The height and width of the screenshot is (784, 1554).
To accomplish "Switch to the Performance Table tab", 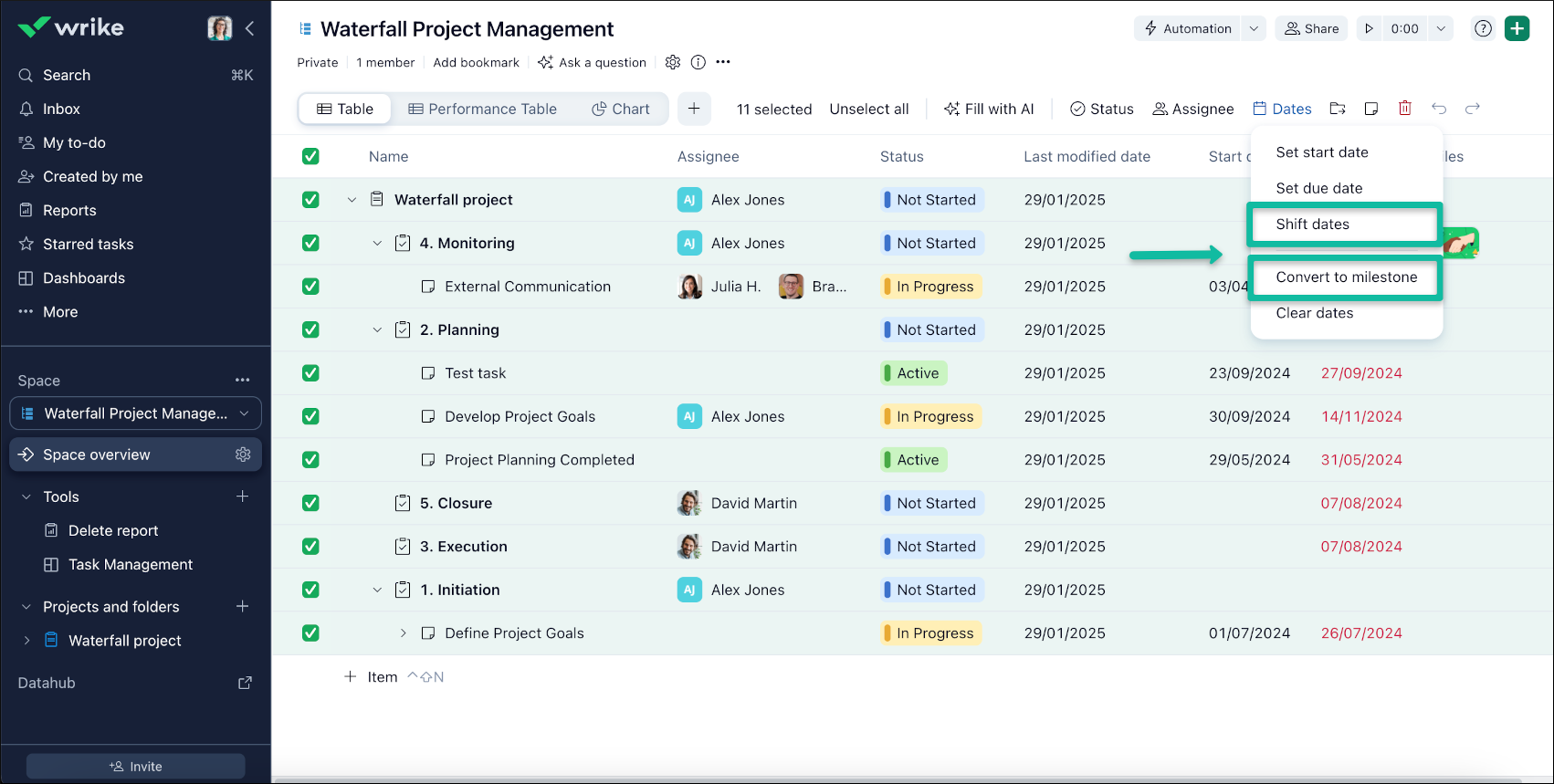I will coord(482,109).
